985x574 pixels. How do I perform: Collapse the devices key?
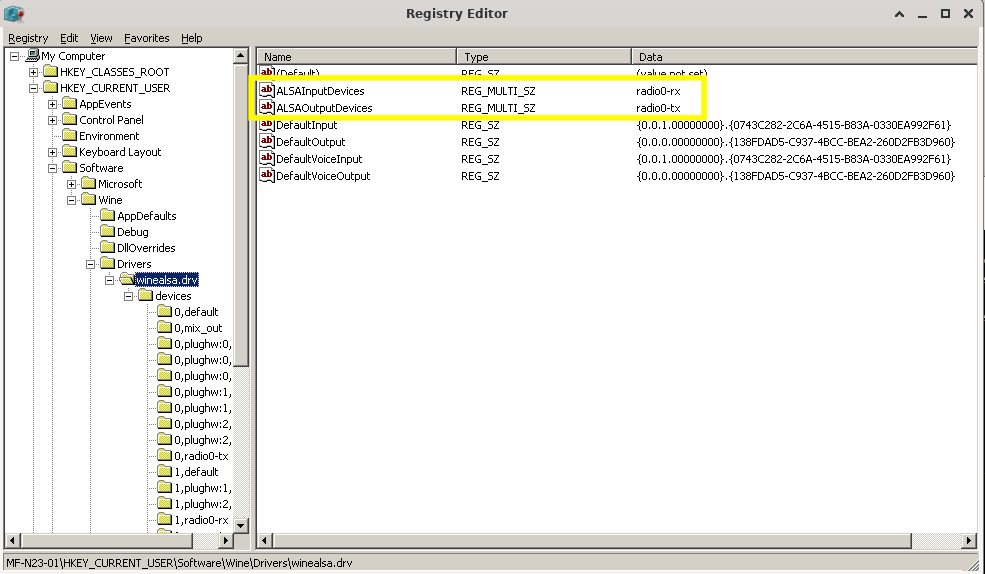pos(129,296)
